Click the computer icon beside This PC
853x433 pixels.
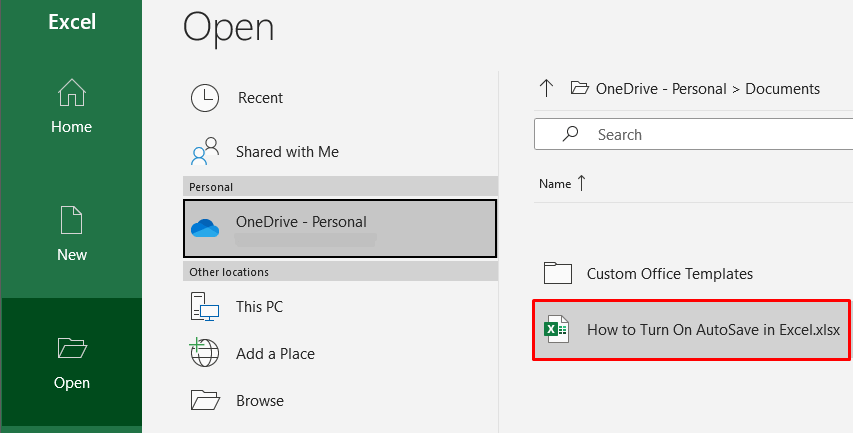tap(205, 306)
